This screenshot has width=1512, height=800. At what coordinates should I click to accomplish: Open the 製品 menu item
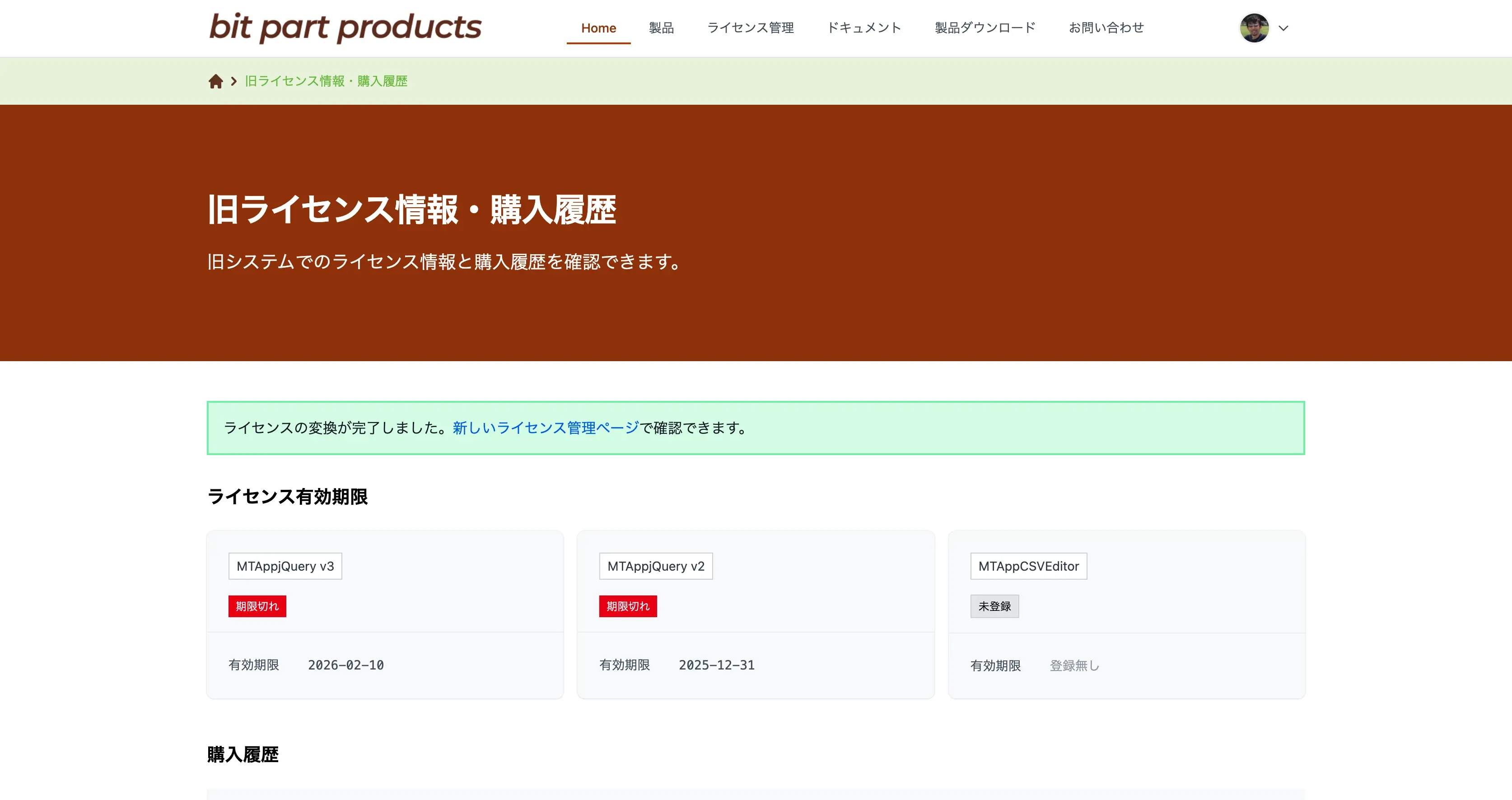tap(661, 28)
